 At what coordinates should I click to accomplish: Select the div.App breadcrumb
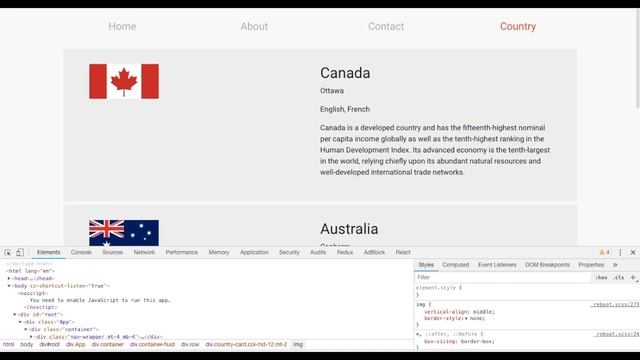76,344
